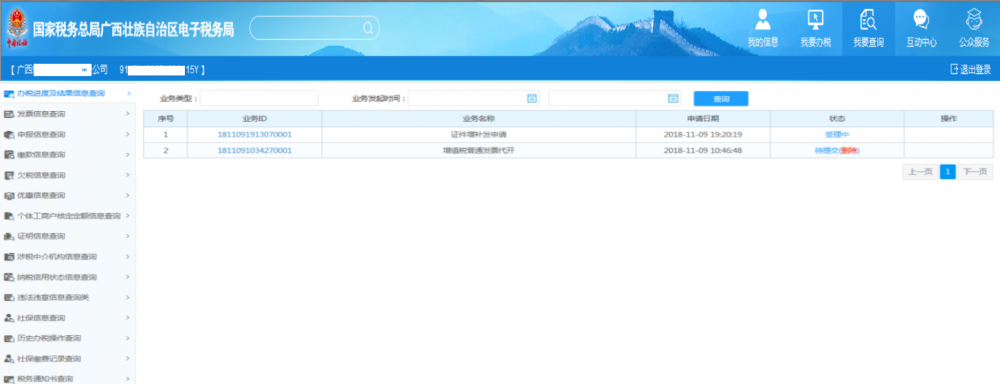
Task: Click the 社保信息查询 sidebar icon
Action: (9, 318)
